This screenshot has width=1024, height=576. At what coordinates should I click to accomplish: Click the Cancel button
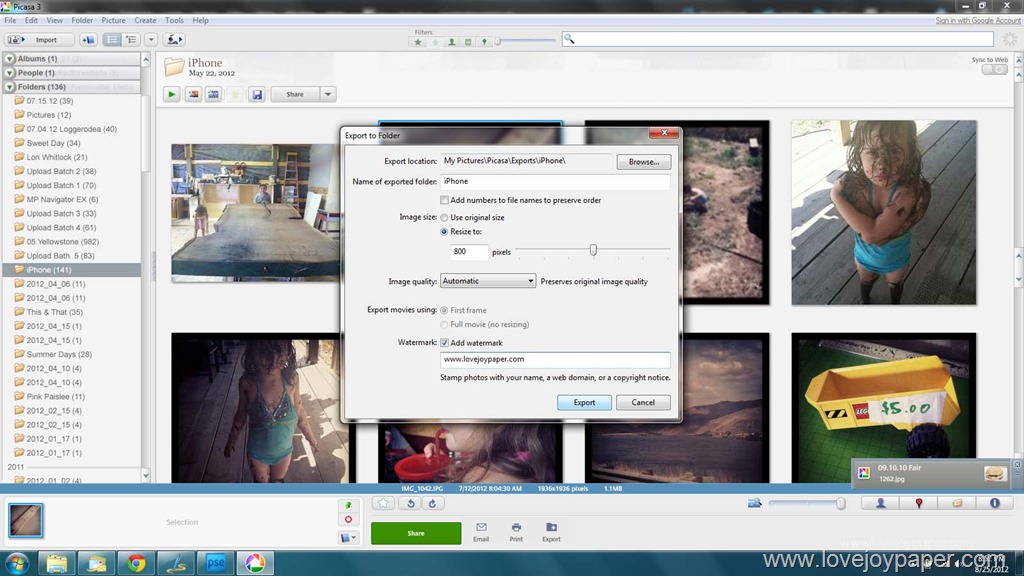click(643, 402)
